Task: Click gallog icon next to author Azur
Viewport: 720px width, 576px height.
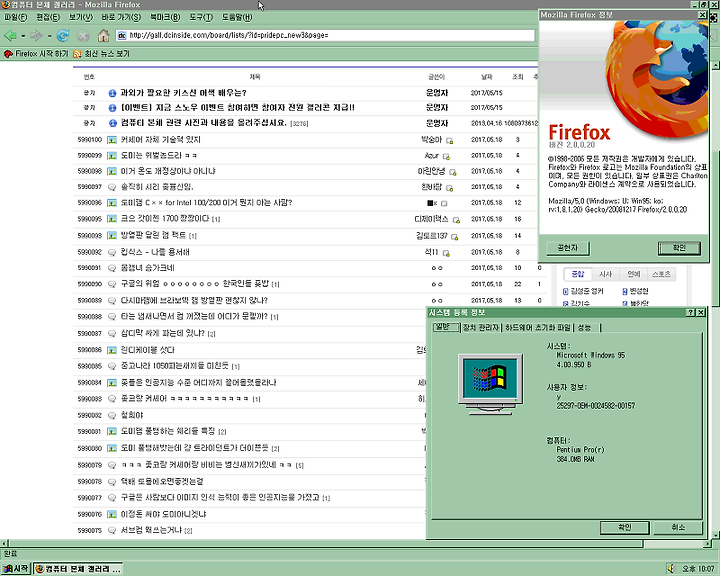Action: 446,157
